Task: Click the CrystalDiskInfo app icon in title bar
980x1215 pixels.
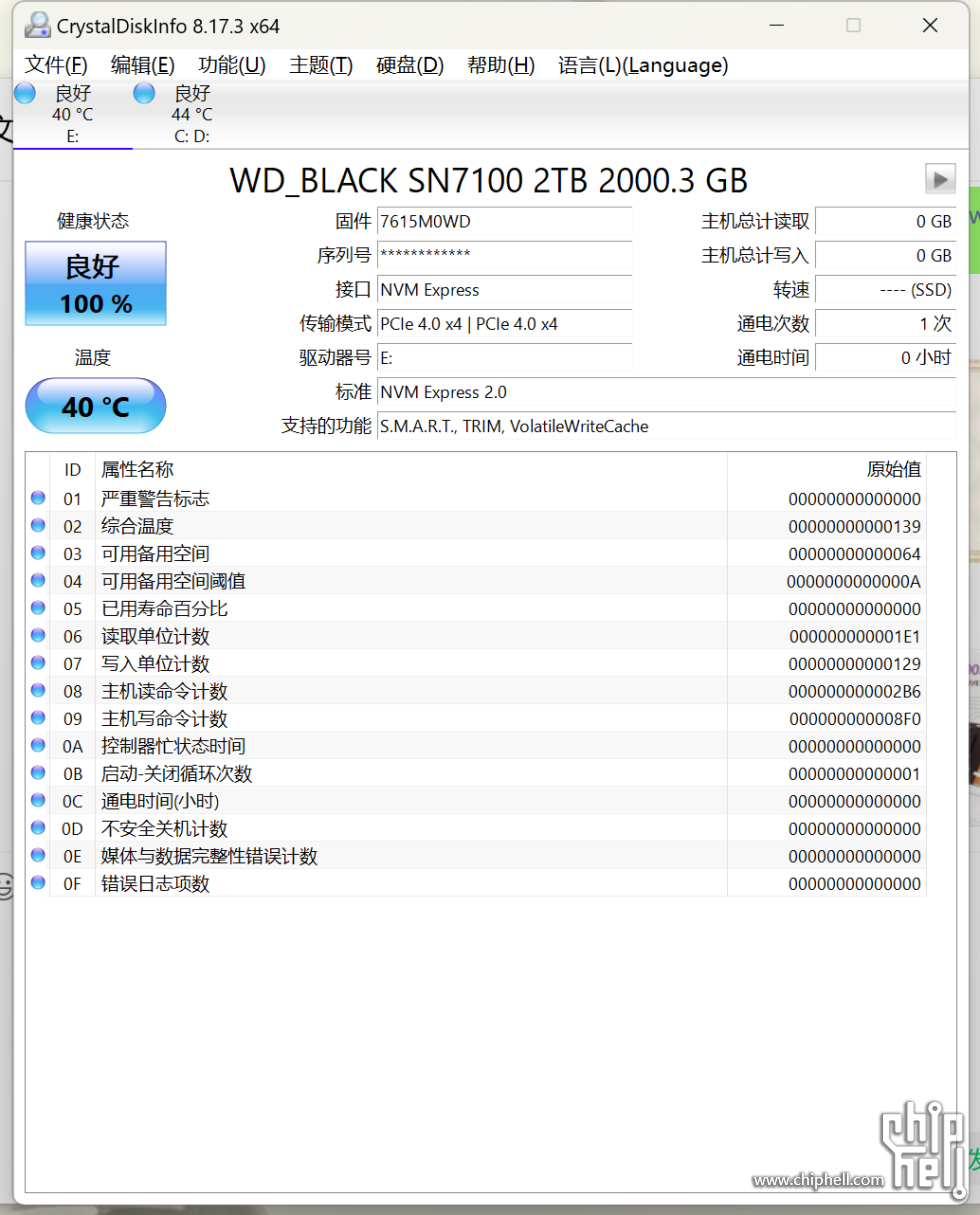Action: pos(36,24)
